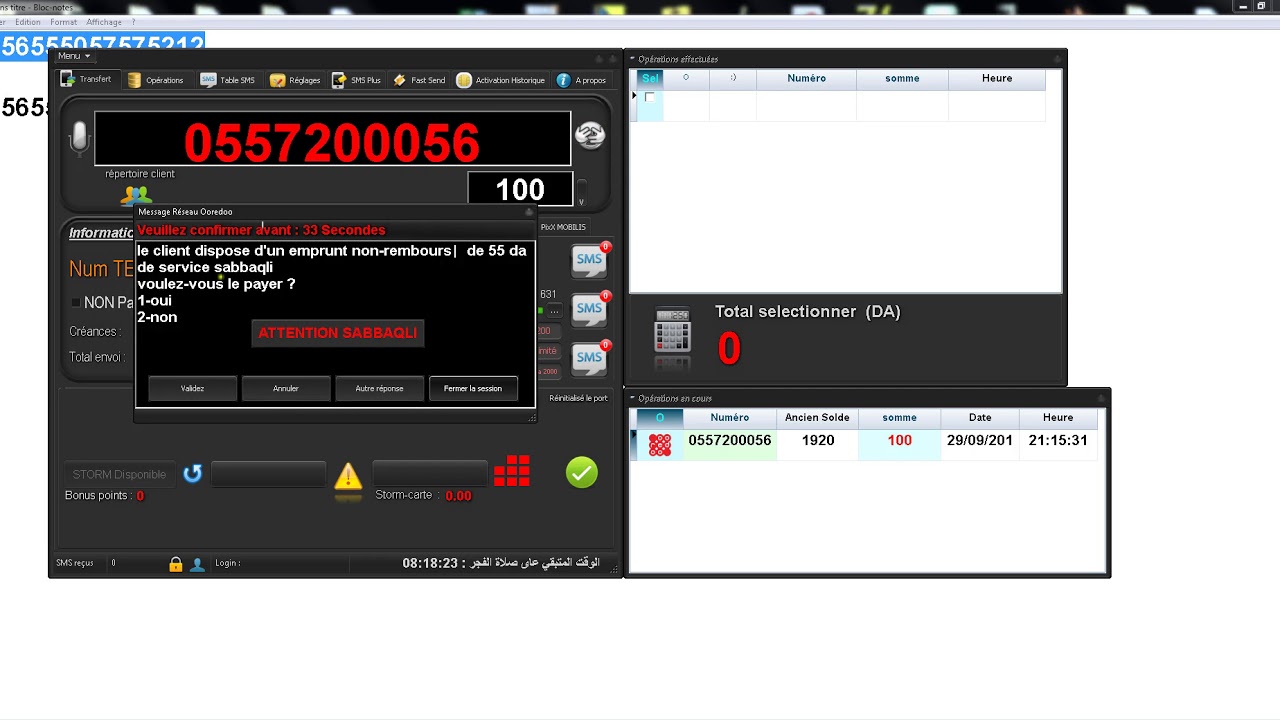Click the phone number display 0557200056
Screen dimensions: 1280x720
(332, 138)
